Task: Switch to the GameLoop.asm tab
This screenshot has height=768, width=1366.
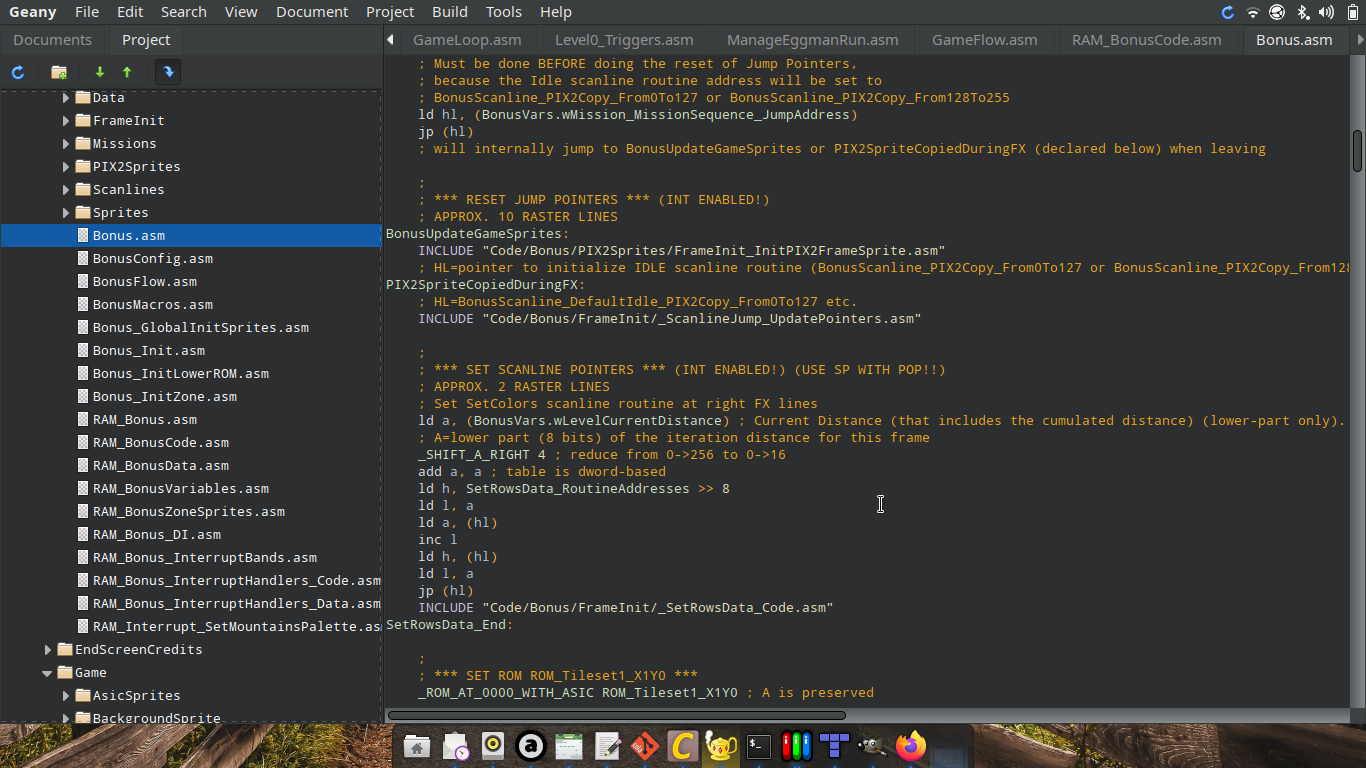Action: [x=467, y=40]
